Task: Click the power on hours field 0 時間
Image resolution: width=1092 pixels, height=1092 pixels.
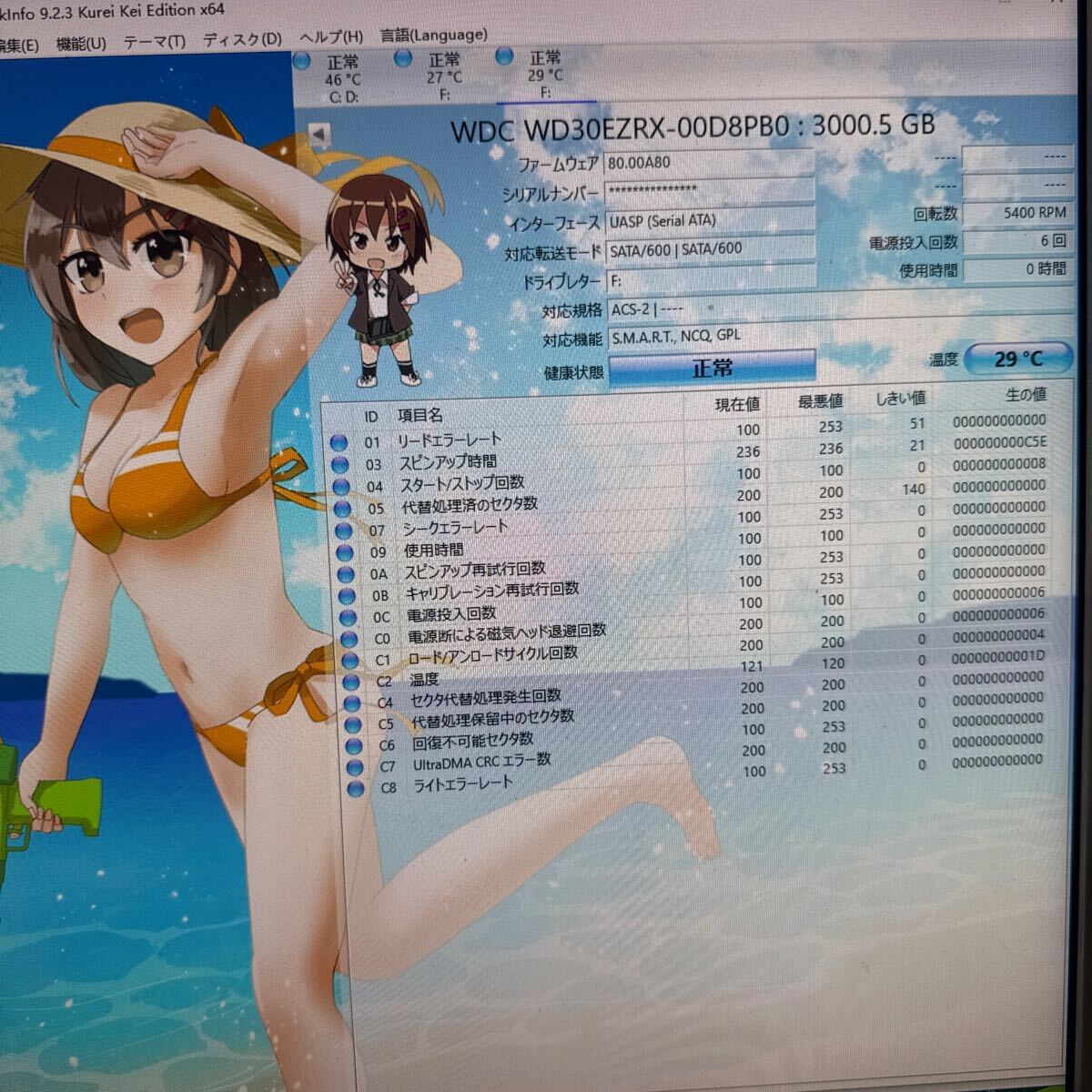Action: click(1016, 270)
